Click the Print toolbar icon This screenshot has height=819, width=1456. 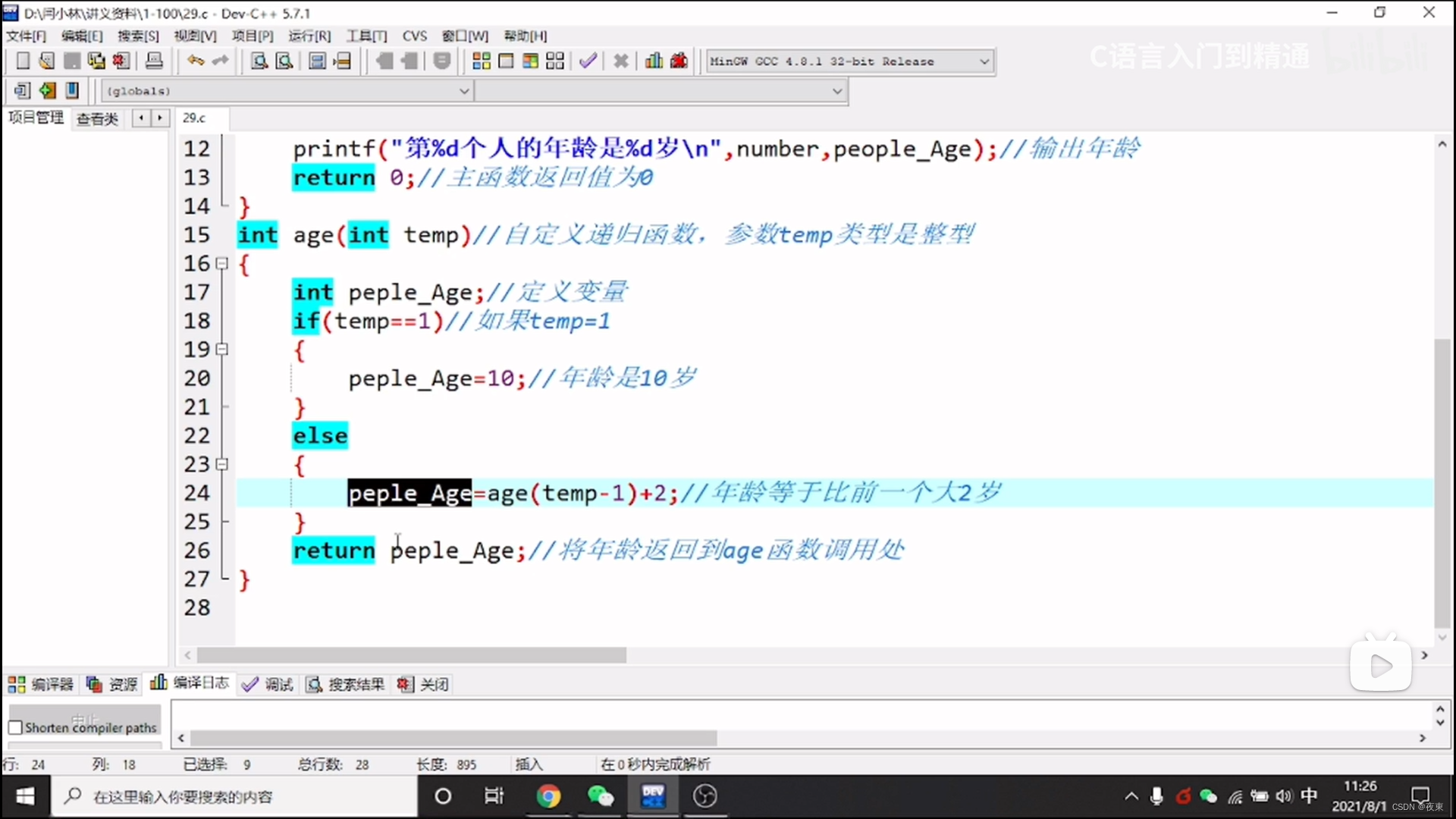tap(154, 61)
